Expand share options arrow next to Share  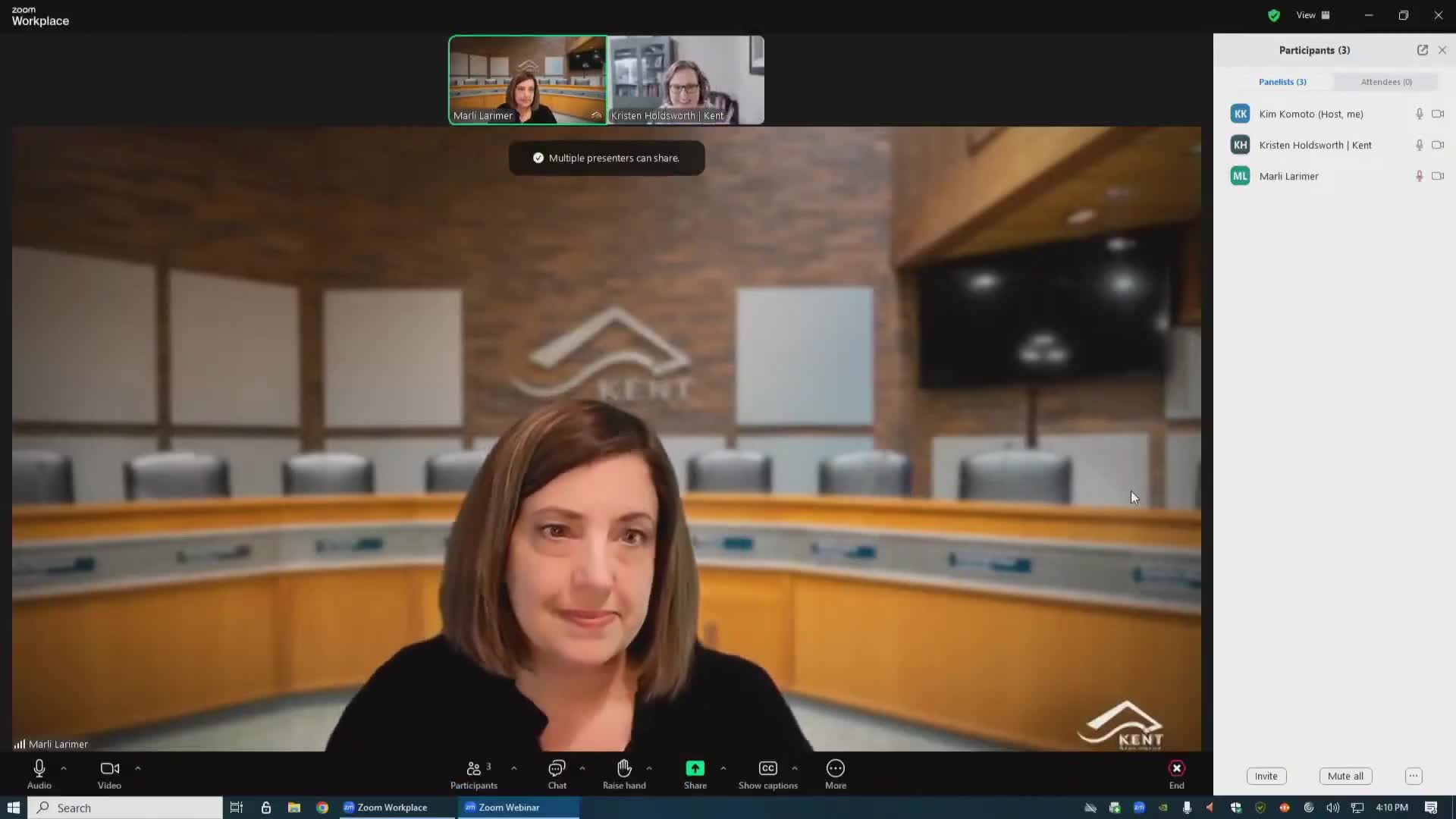pos(723,768)
